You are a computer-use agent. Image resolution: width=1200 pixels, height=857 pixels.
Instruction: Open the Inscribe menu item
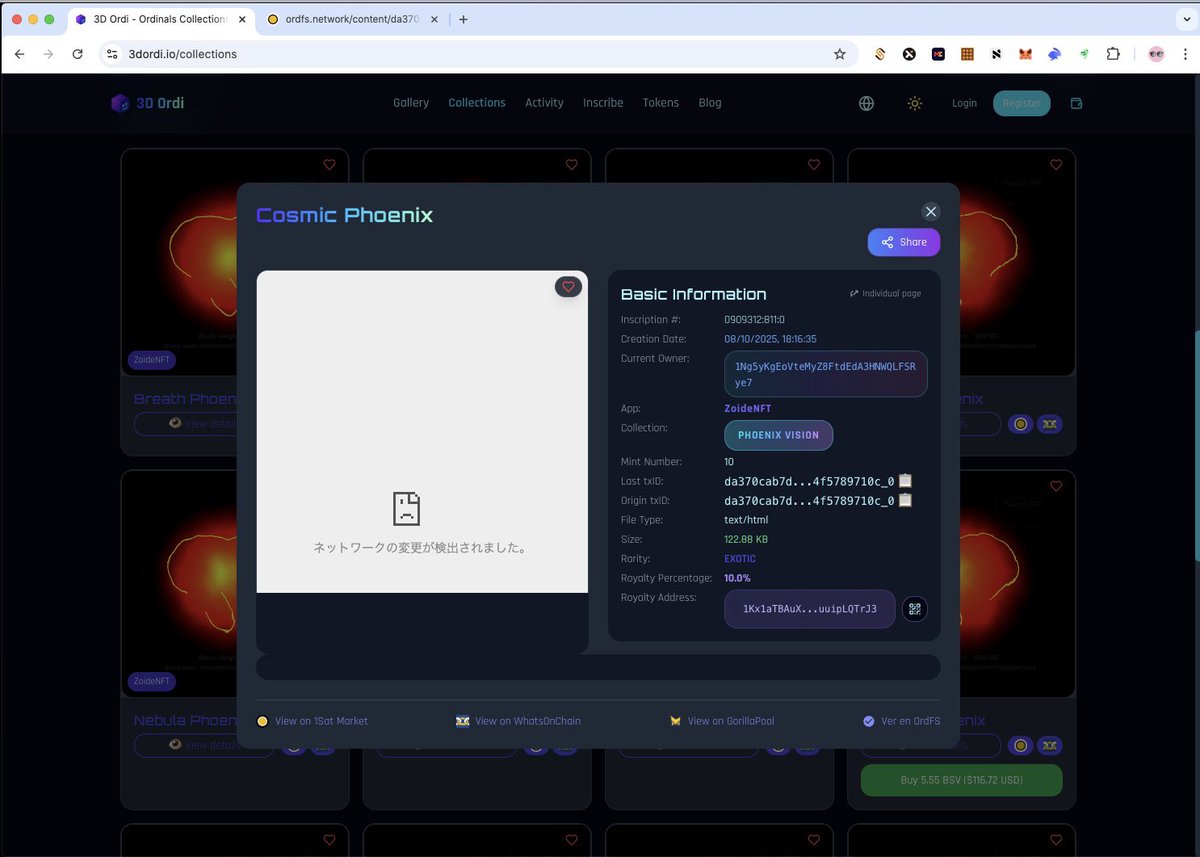pos(603,103)
